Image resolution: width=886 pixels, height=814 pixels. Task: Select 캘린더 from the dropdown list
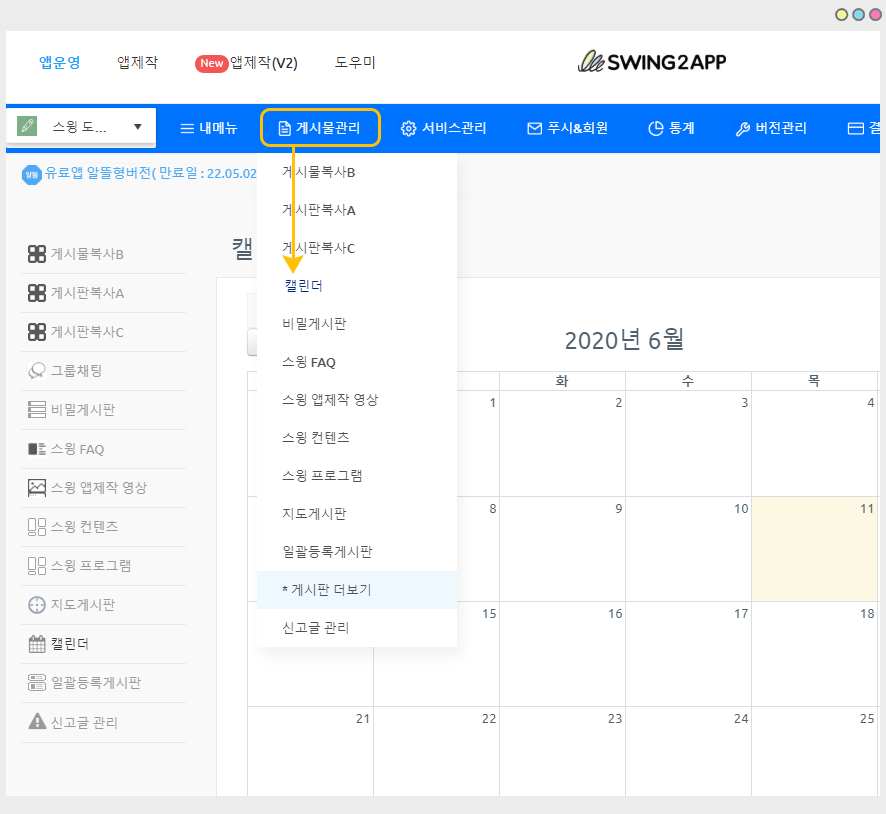tap(303, 286)
